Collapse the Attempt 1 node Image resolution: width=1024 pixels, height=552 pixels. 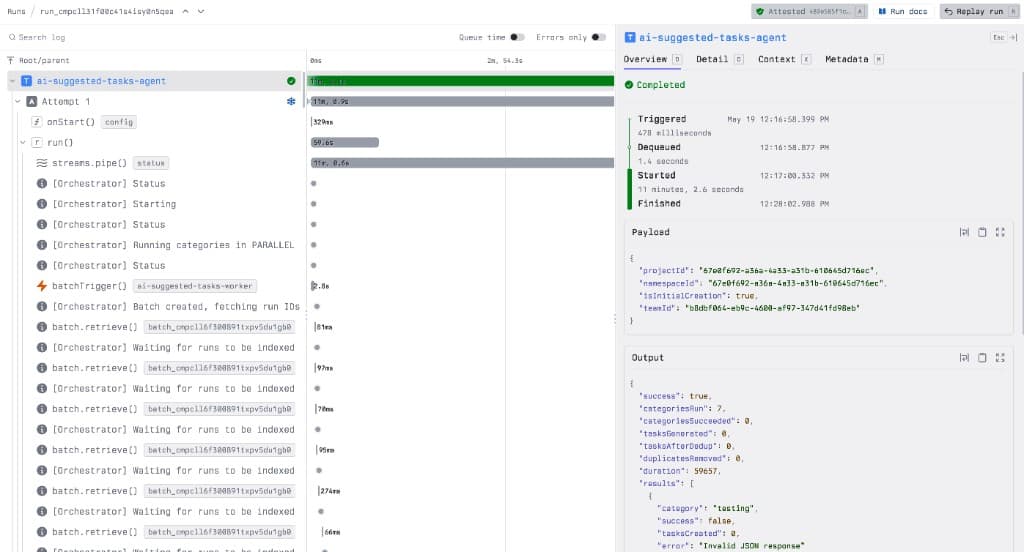(x=18, y=101)
